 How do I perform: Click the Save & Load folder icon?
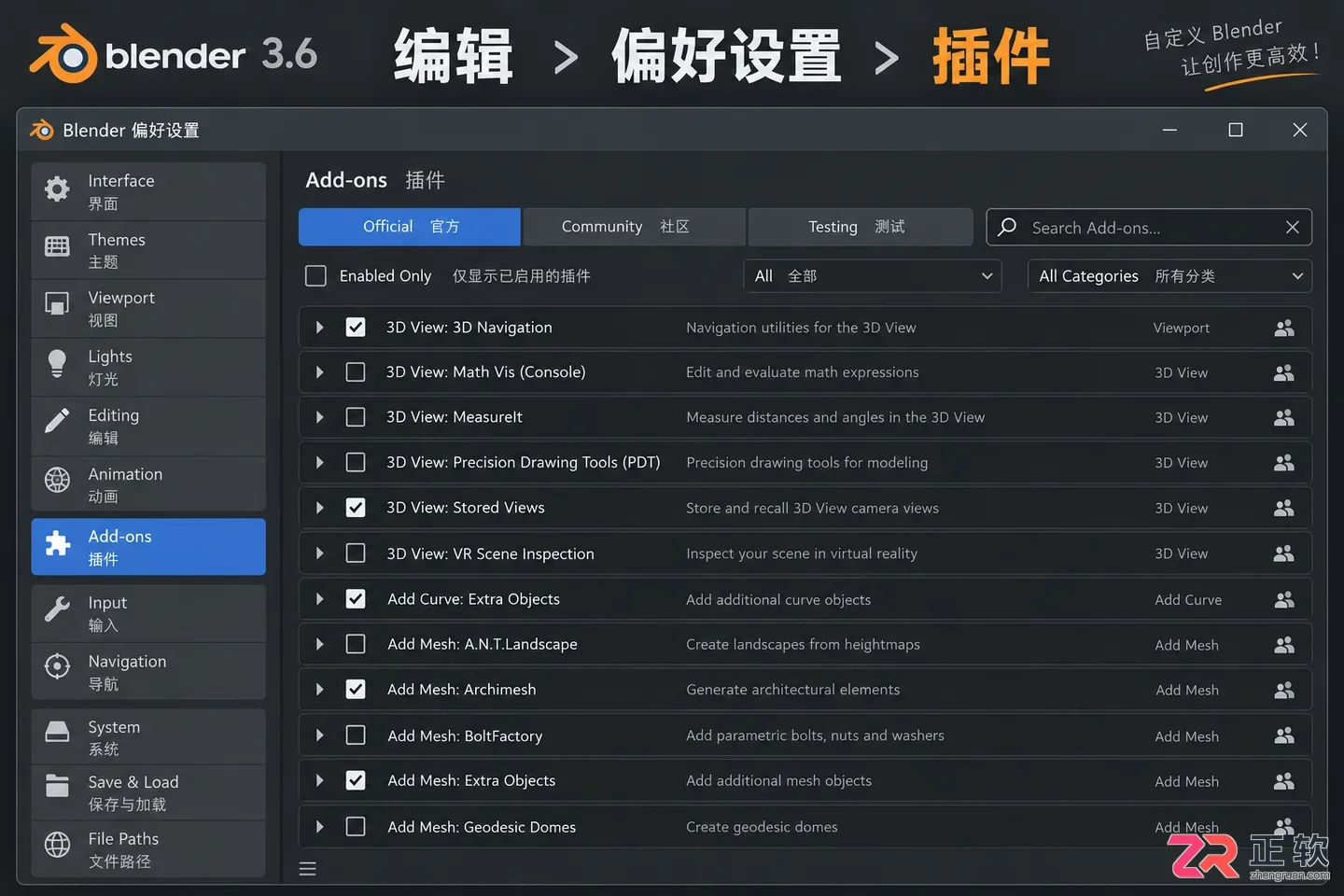pyautogui.click(x=57, y=786)
